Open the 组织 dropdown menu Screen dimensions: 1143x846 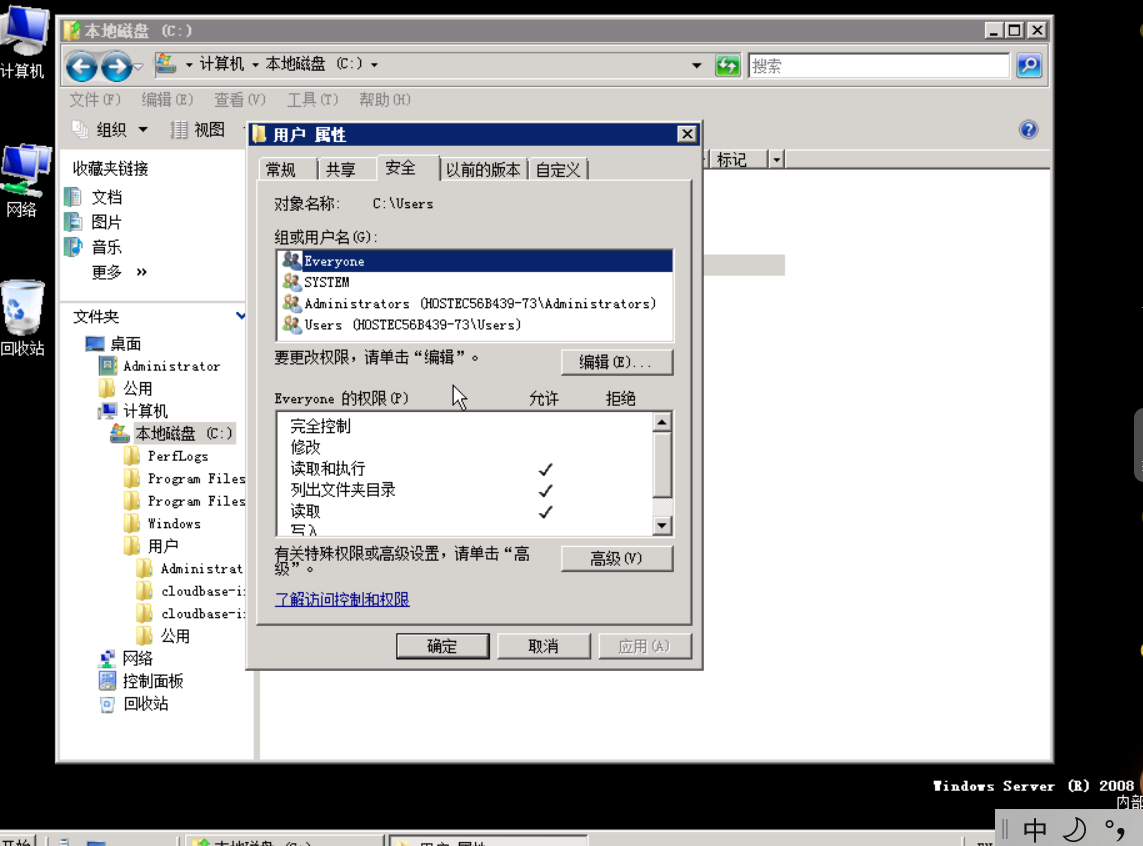pyautogui.click(x=111, y=130)
